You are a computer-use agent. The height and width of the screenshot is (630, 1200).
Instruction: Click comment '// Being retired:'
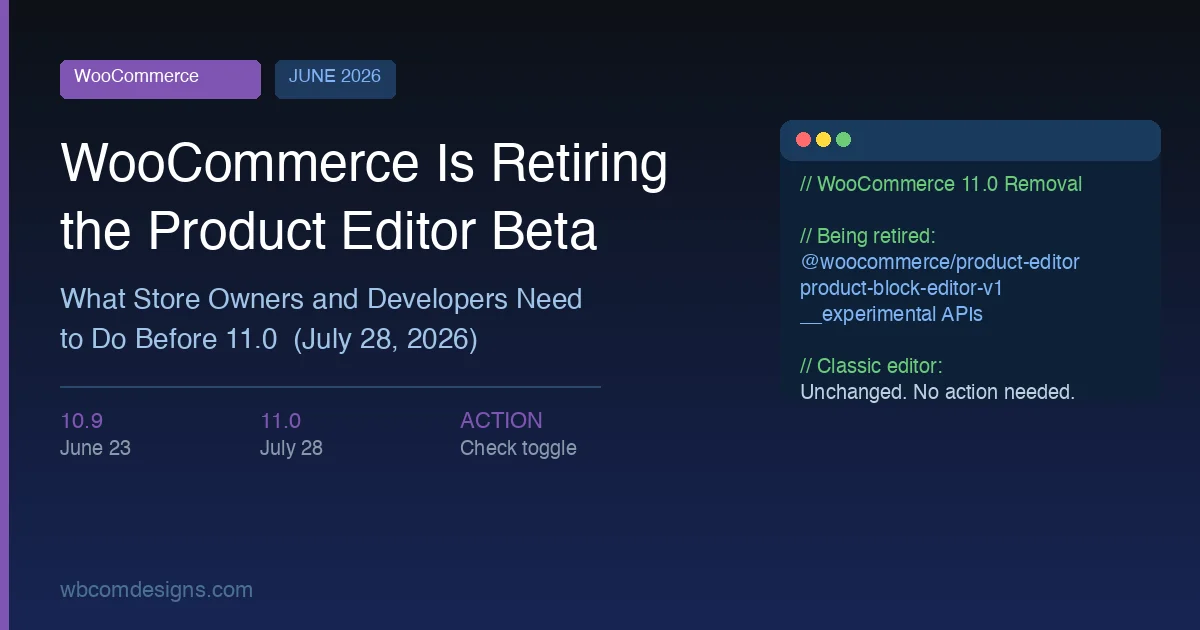[x=868, y=237]
